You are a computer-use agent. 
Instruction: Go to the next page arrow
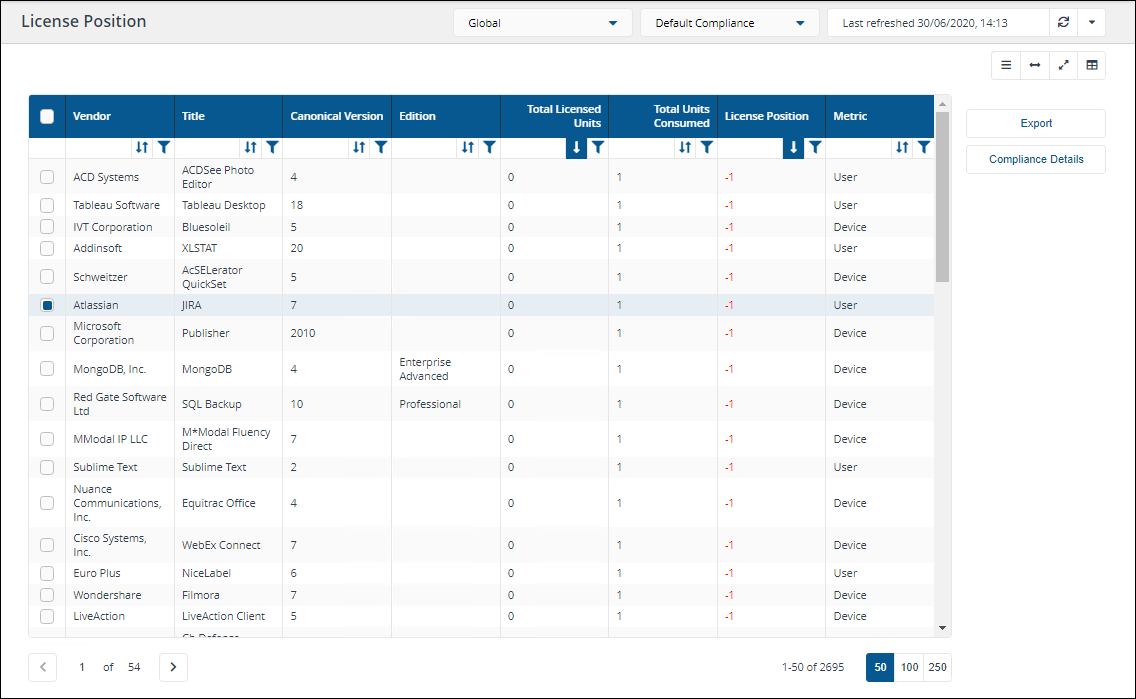pyautogui.click(x=173, y=667)
